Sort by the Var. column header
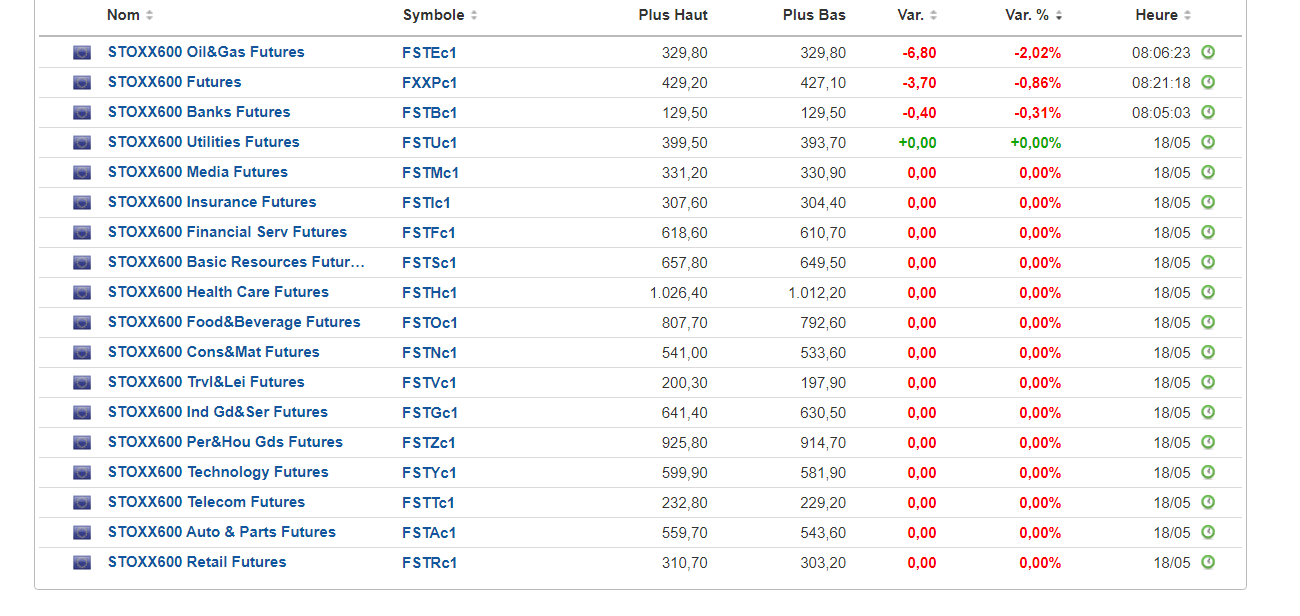This screenshot has width=1300, height=616. [910, 15]
